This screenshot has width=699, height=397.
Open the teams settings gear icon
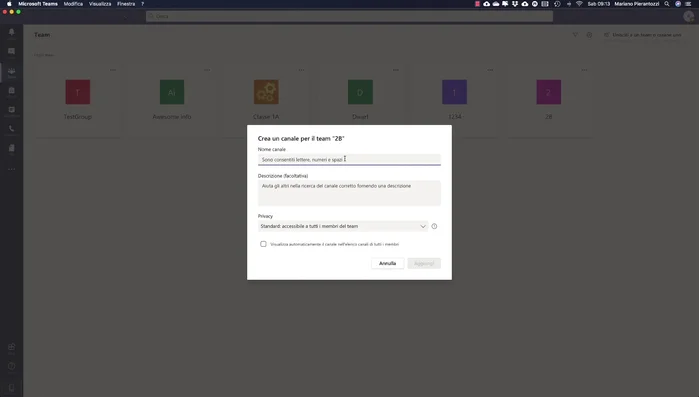(x=589, y=35)
